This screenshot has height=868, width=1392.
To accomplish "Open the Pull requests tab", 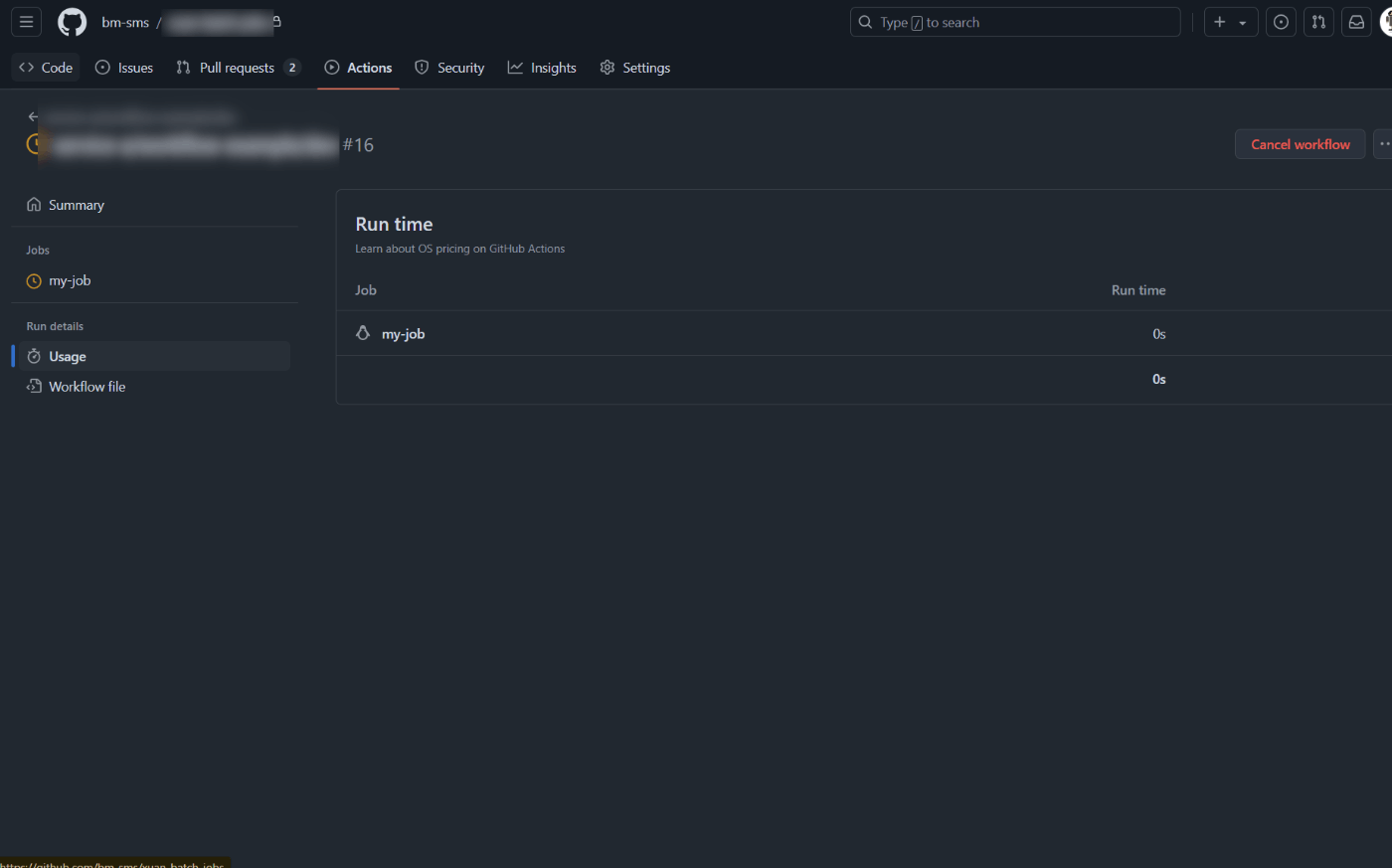I will 239,68.
